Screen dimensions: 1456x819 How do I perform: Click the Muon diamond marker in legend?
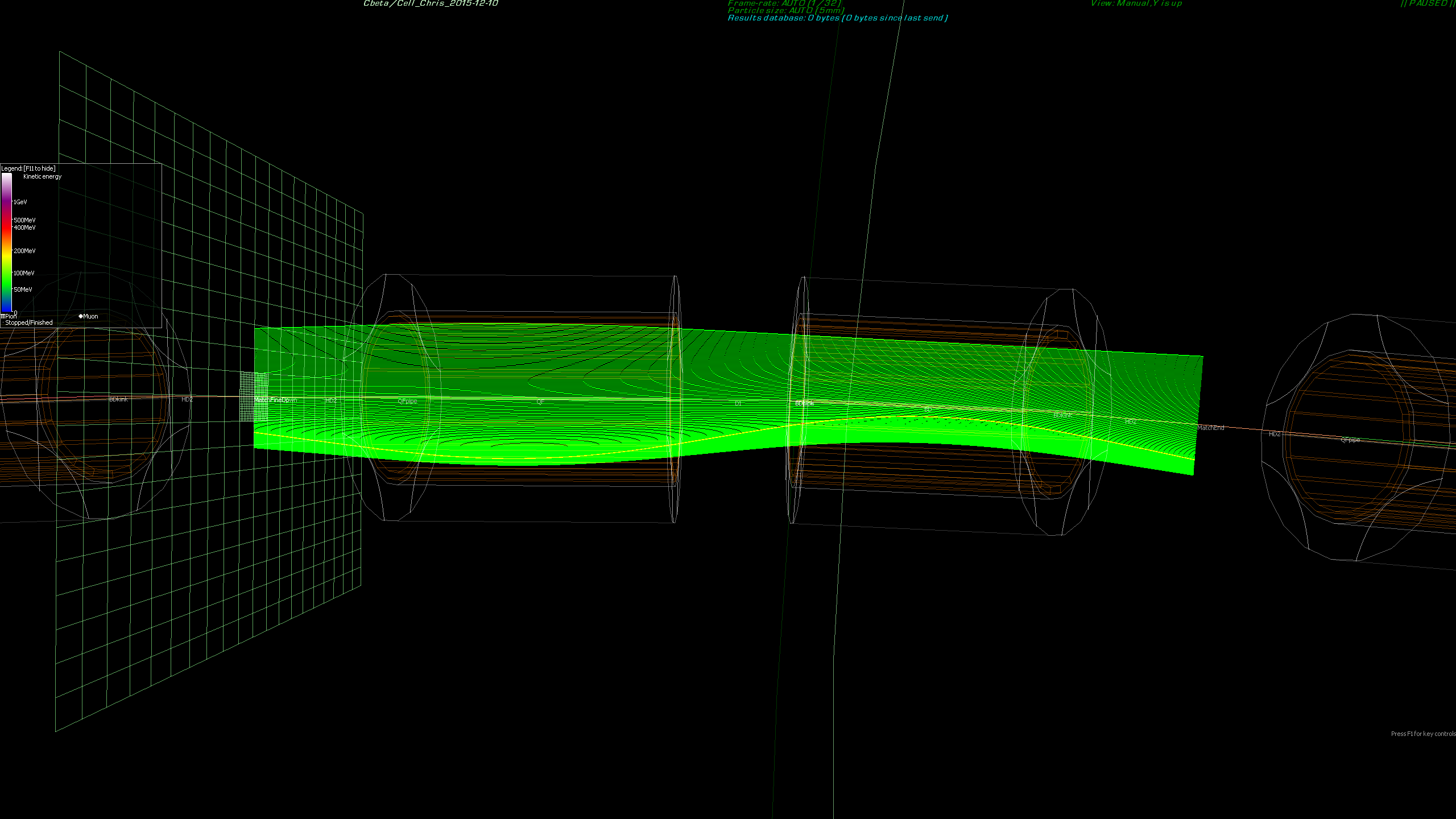(x=81, y=316)
